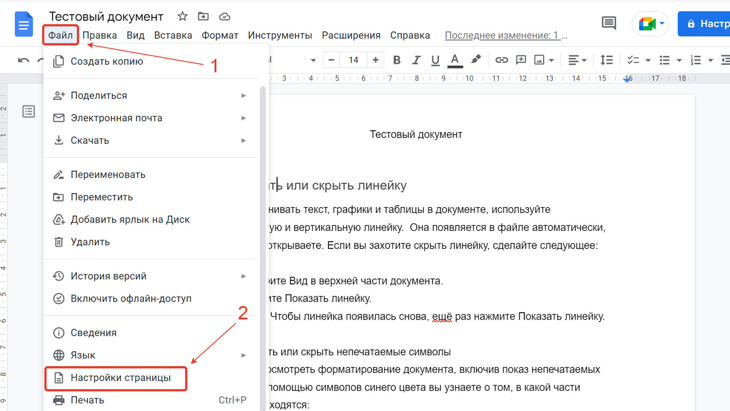Open the Последнее изменение link
This screenshot has width=730, height=411.
click(505, 35)
